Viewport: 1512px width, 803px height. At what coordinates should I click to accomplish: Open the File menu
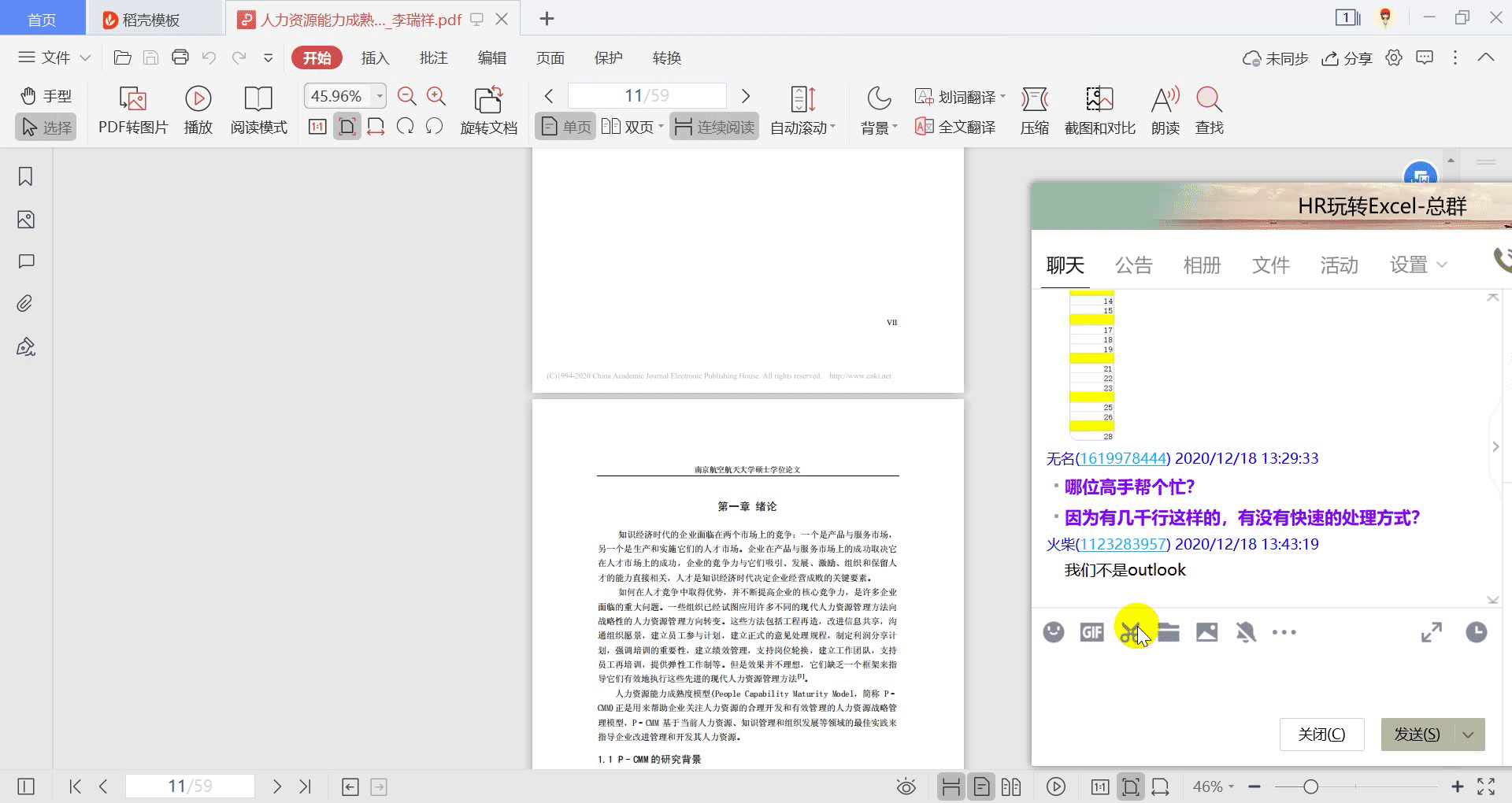click(54, 57)
